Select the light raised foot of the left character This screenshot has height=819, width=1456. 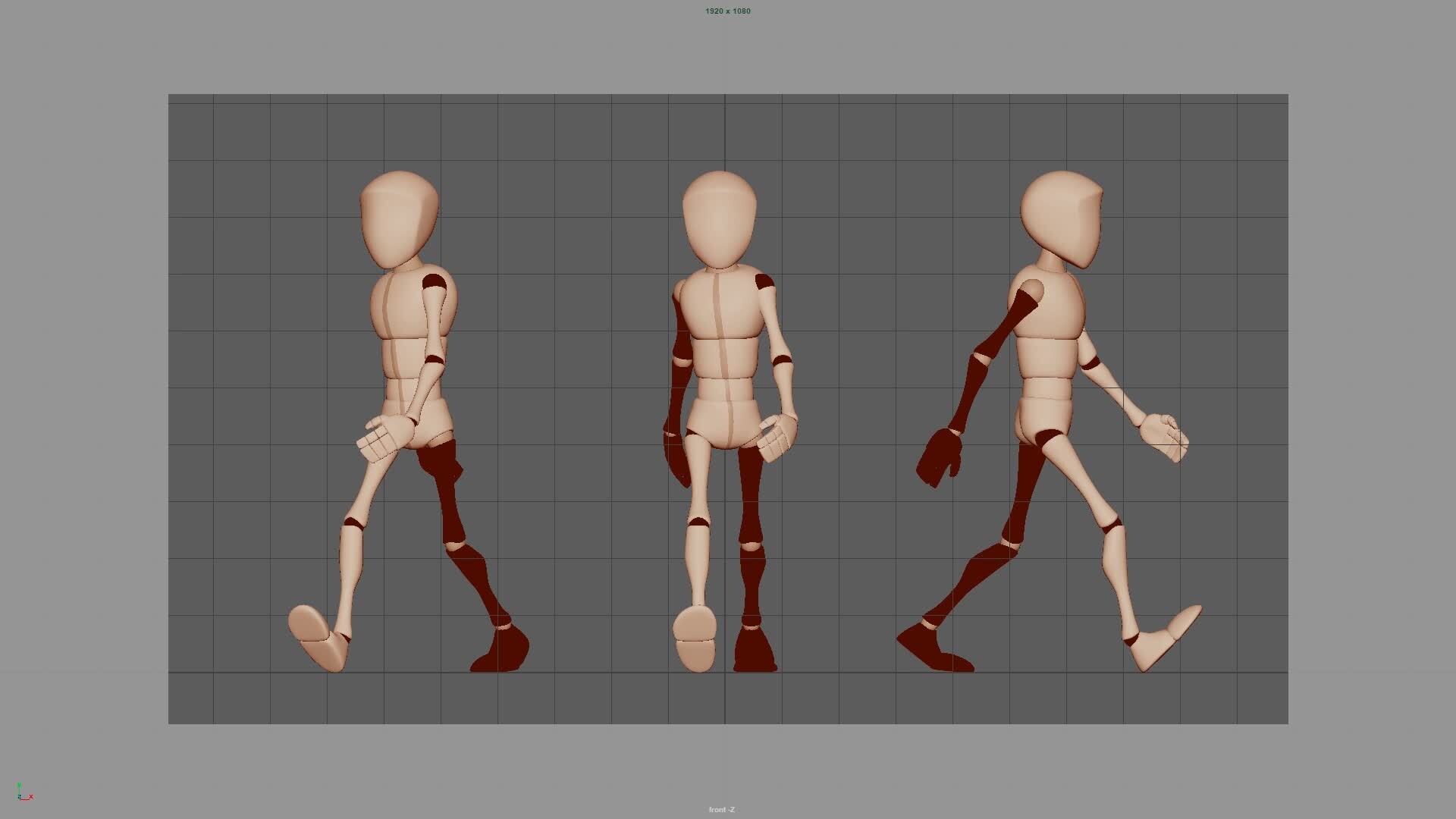pos(318,638)
